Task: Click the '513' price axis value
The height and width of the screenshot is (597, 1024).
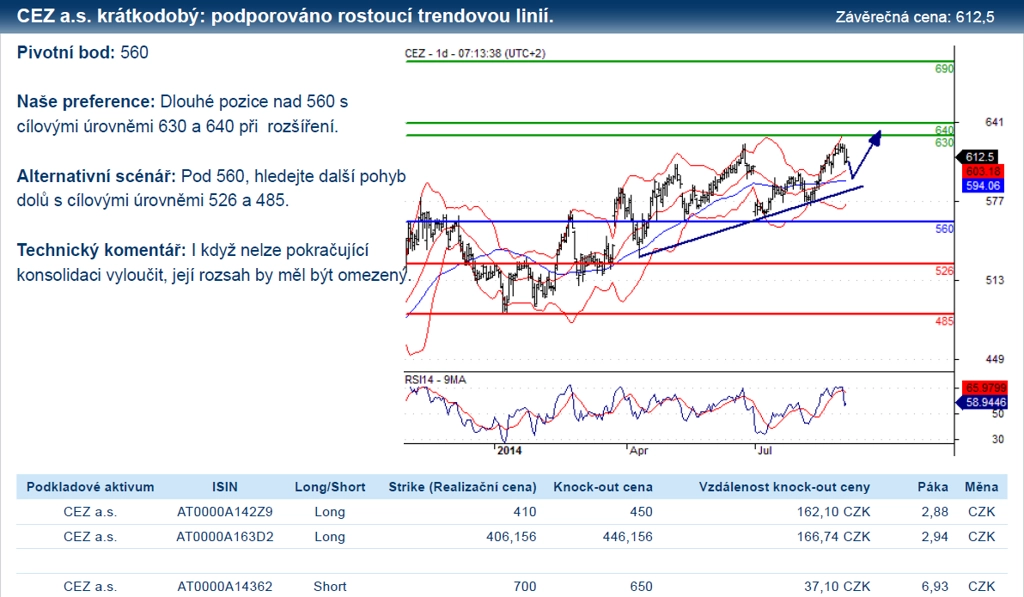Action: coord(995,280)
